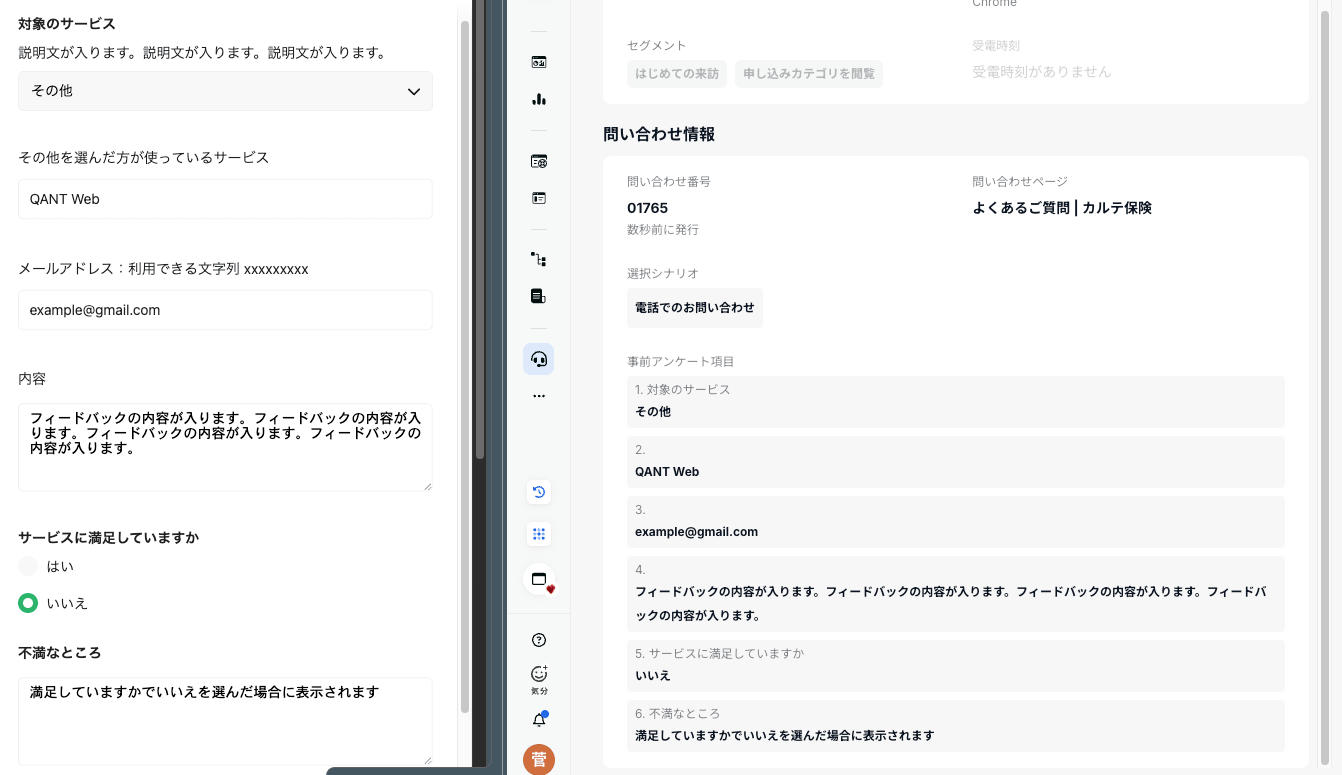
Task: Open the headset support icon in sidebar
Action: click(538, 359)
